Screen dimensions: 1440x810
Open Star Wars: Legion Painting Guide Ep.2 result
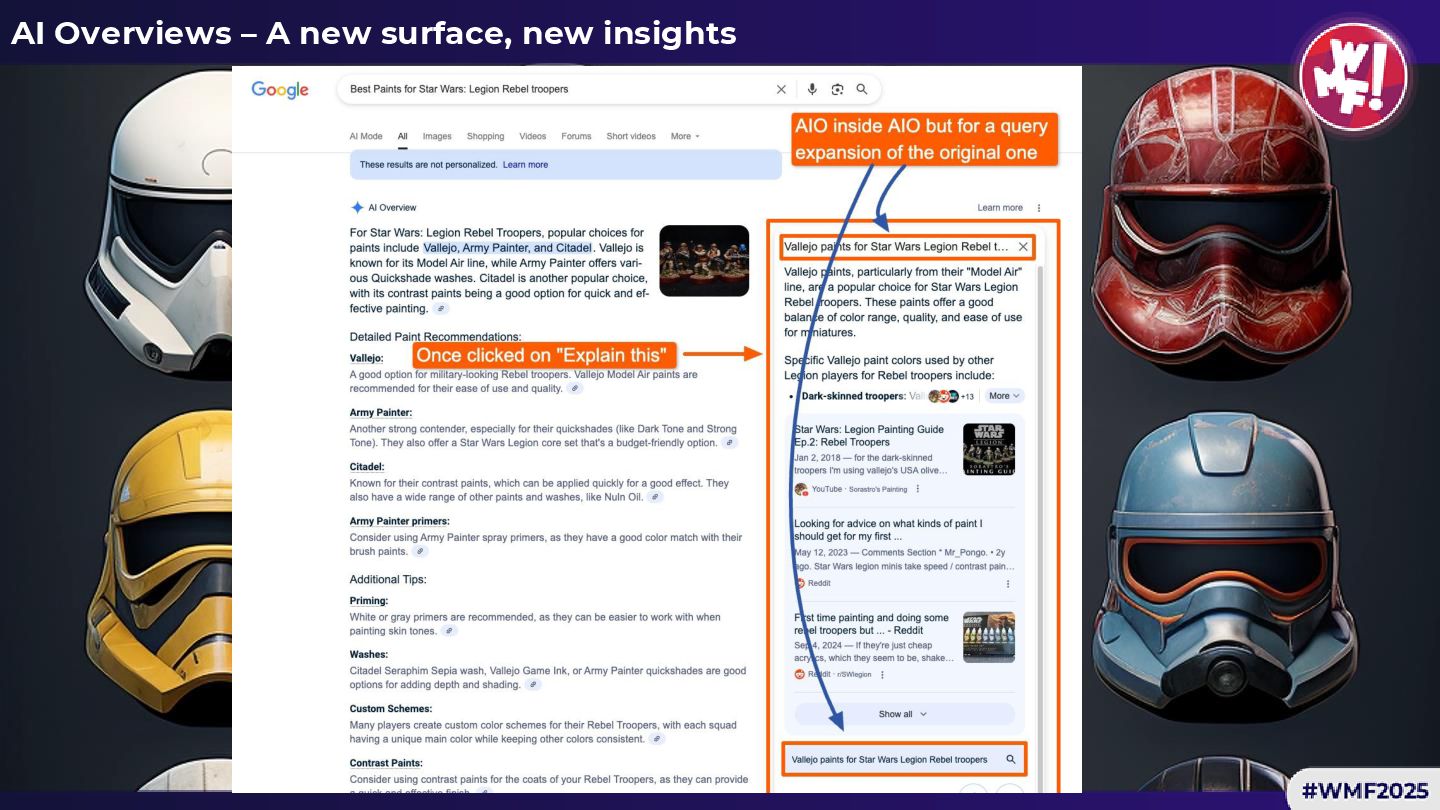click(x=869, y=436)
